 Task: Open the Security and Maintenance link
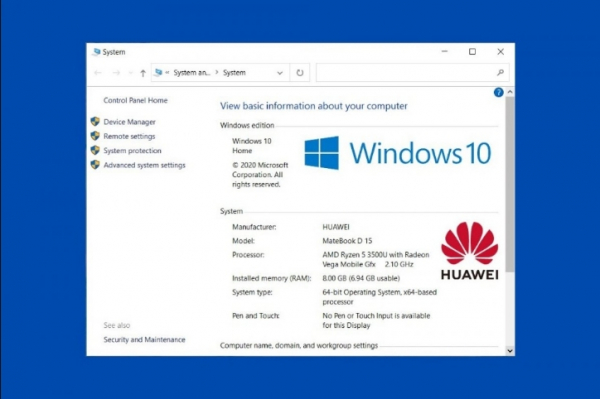click(x=144, y=340)
